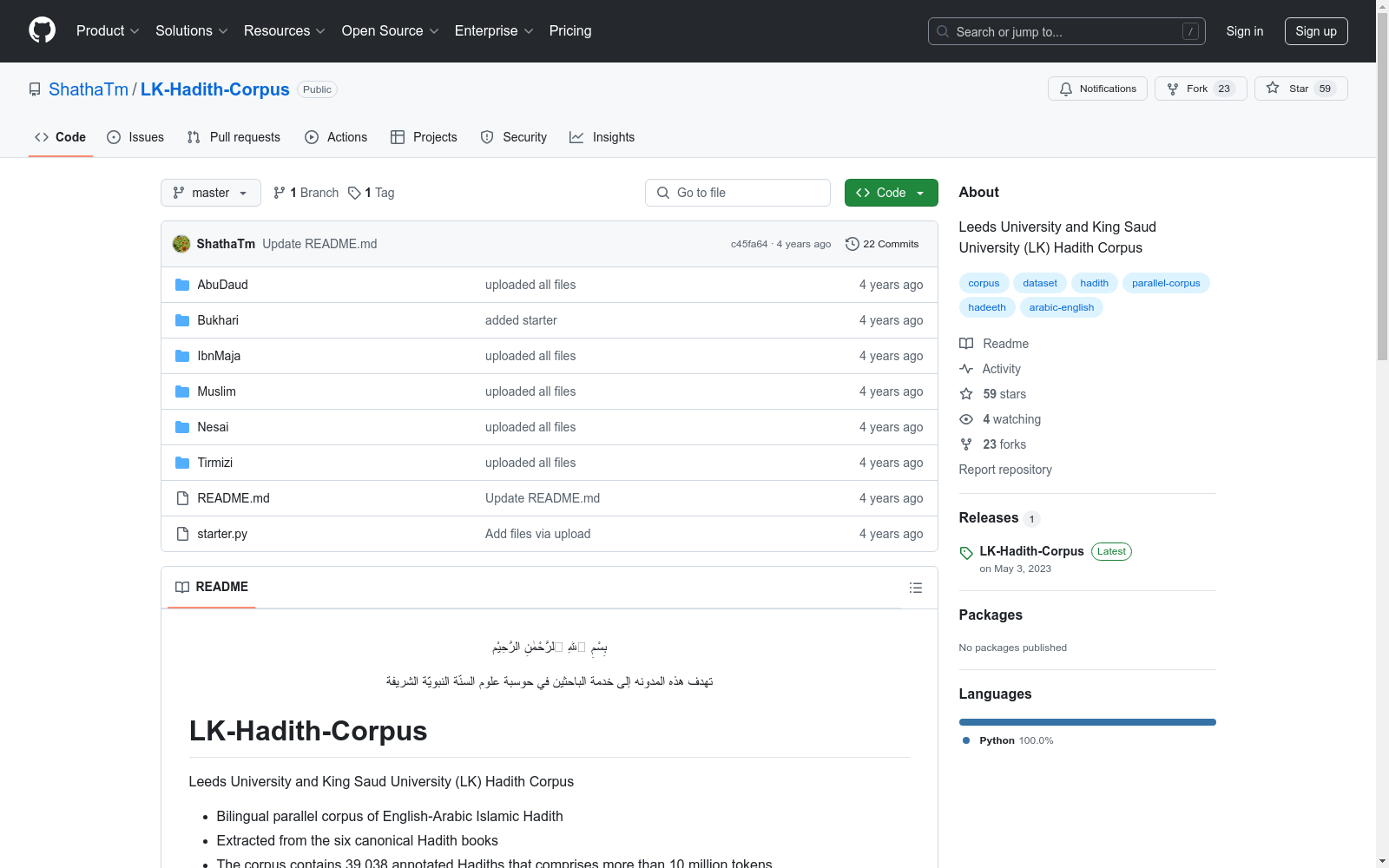The image size is (1389, 868).
Task: Click the pulse icon next to Activity
Action: click(966, 369)
